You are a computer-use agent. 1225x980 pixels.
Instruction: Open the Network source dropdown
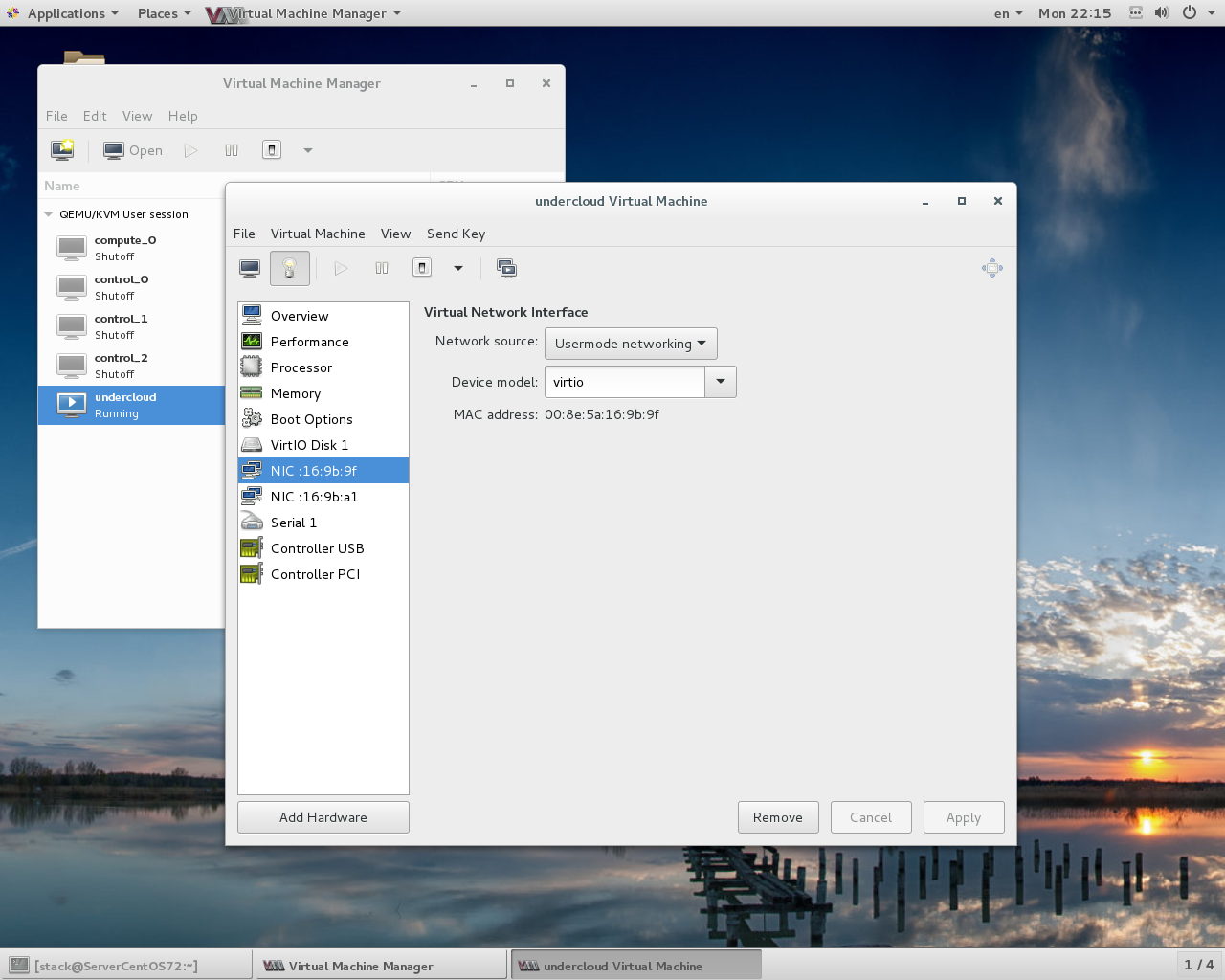631,343
